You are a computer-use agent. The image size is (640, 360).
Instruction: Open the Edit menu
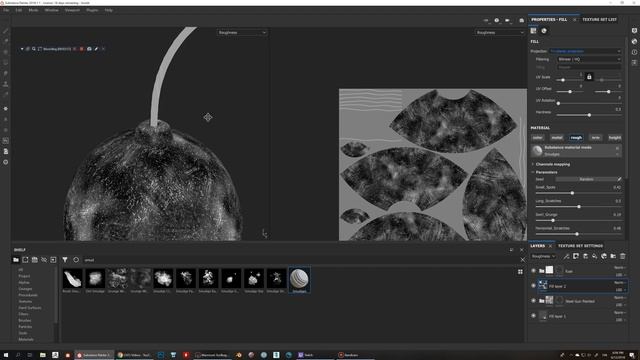[x=19, y=10]
